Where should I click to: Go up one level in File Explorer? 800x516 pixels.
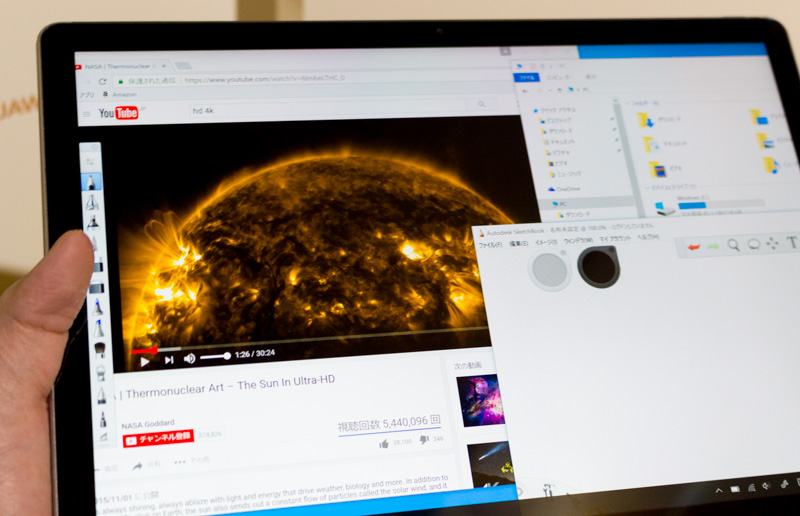coord(559,90)
